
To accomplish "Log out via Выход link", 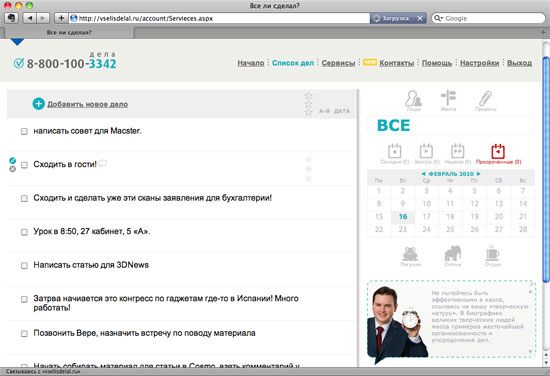I will 519,63.
